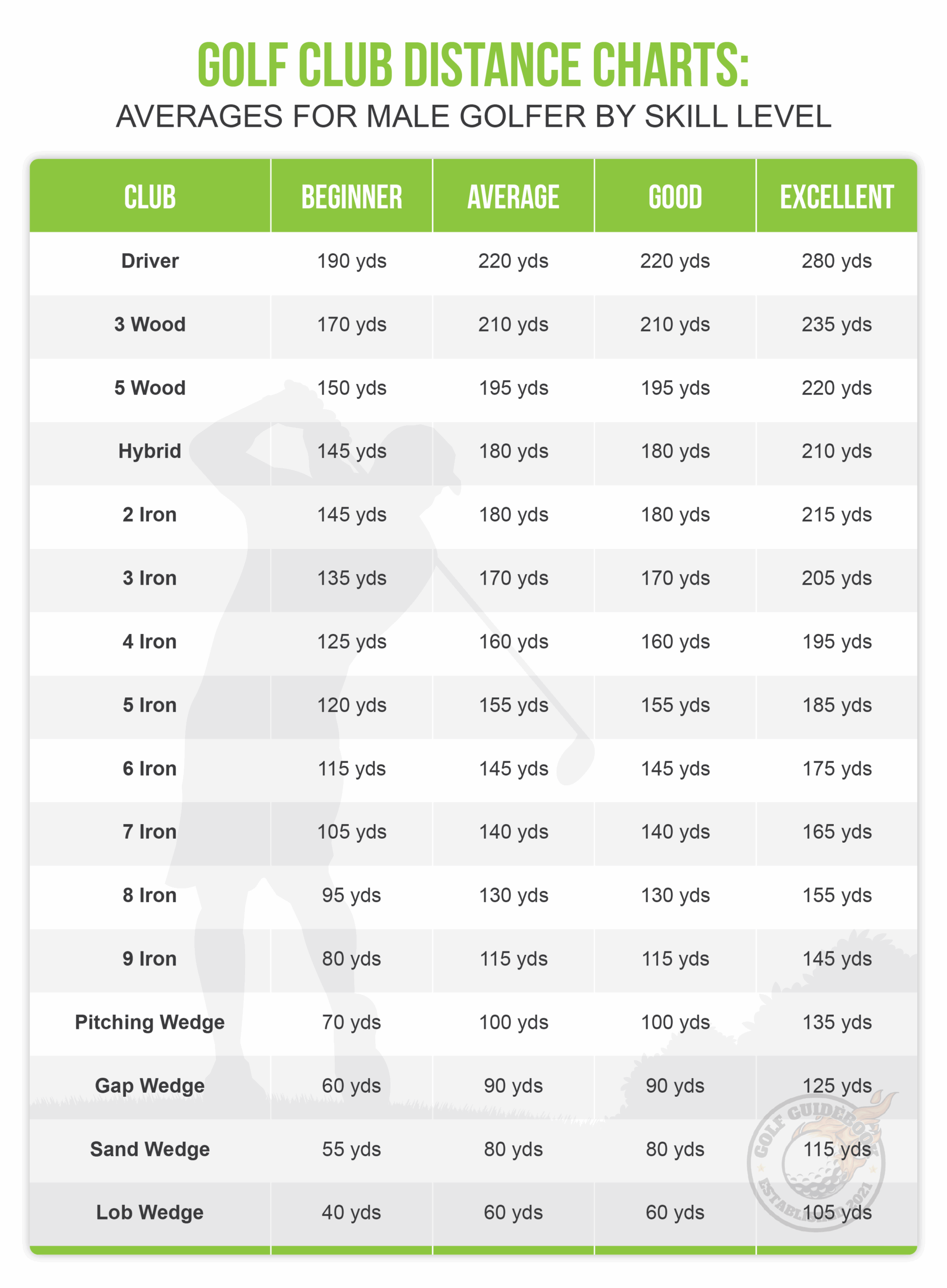Select the GOOD column header
This screenshot has height=1288, width=947.
pyautogui.click(x=675, y=197)
